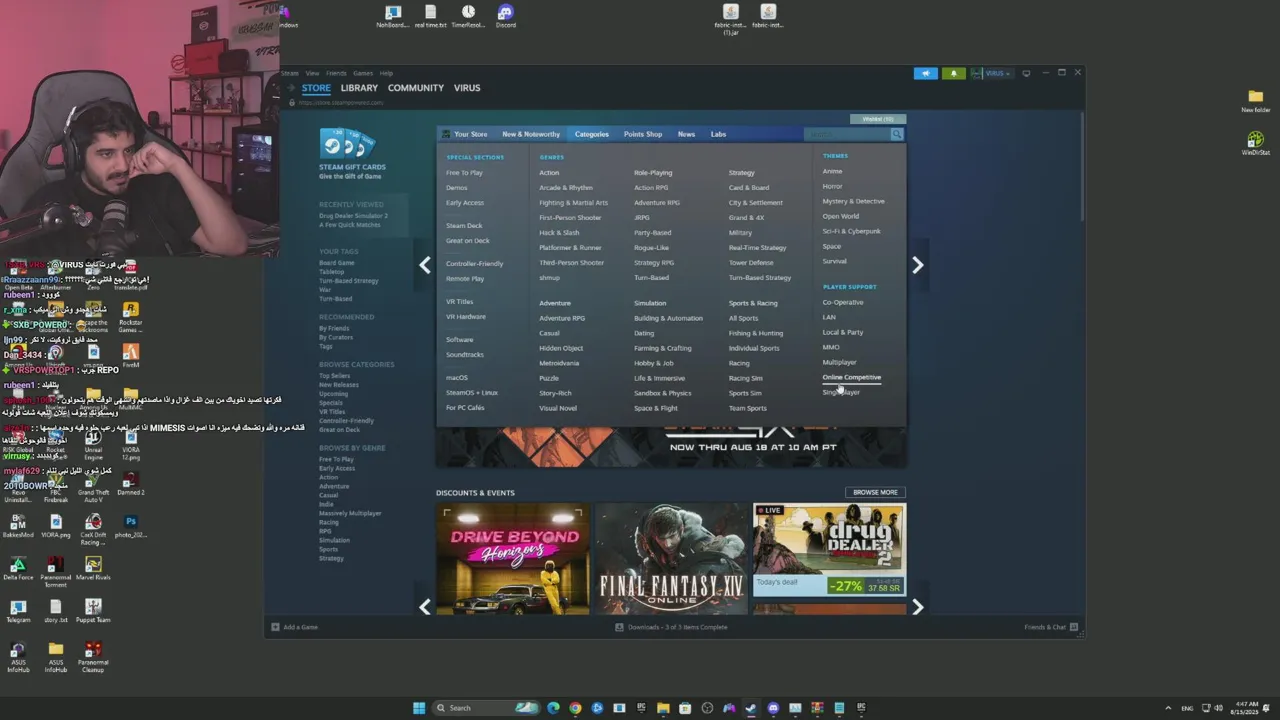Select Free To Play in Special Sections
The width and height of the screenshot is (1280, 720).
[464, 173]
